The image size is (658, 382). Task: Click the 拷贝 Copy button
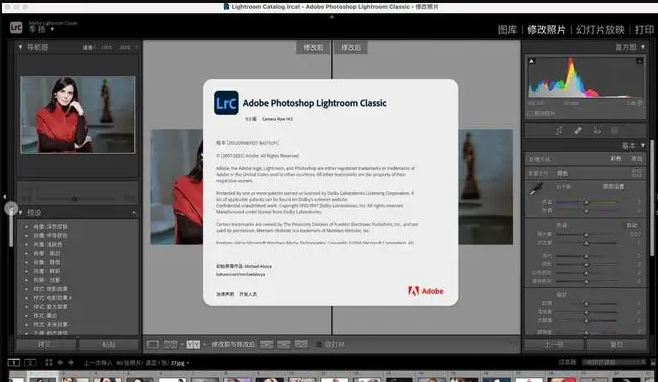[x=46, y=345]
